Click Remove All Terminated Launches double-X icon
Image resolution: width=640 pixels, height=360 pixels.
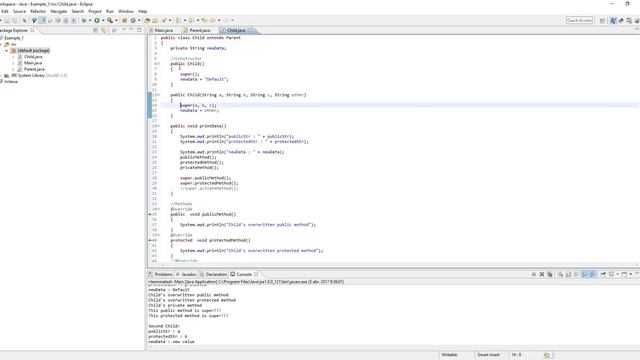point(550,274)
